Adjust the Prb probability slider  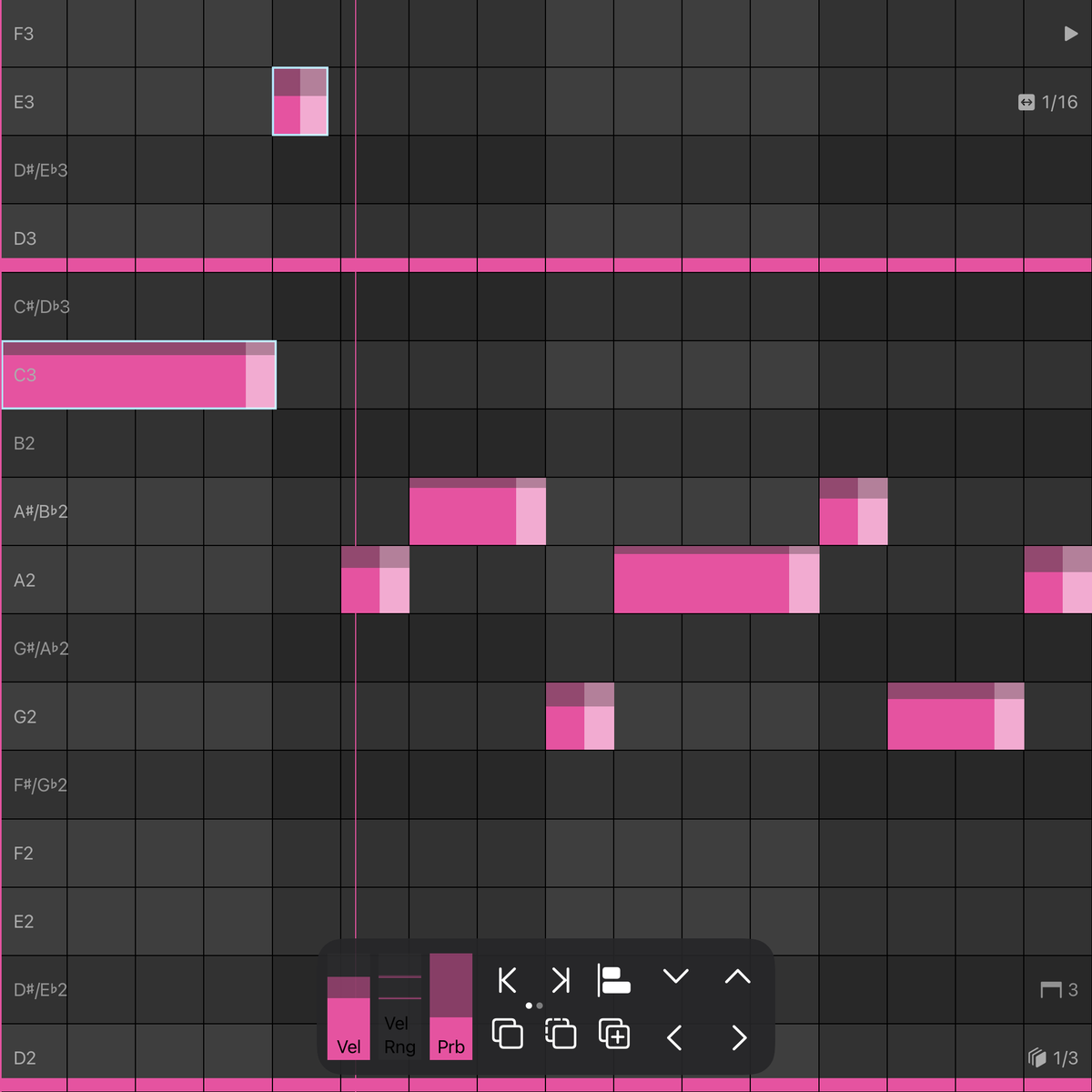(450, 1006)
